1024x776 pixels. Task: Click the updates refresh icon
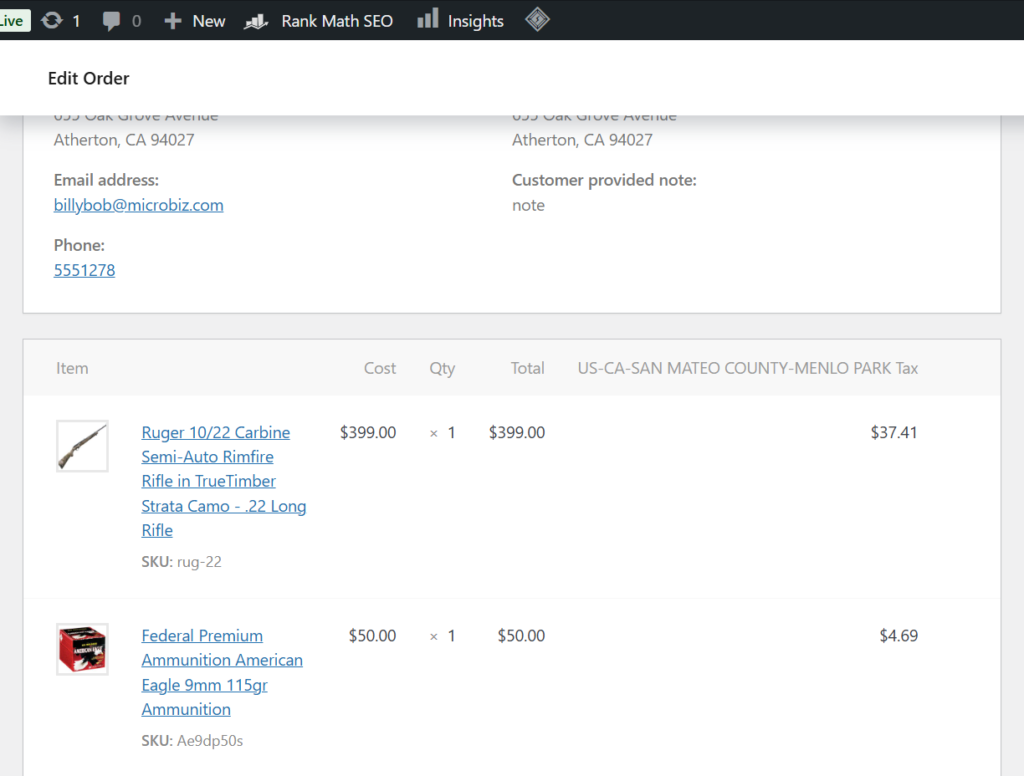[x=52, y=20]
